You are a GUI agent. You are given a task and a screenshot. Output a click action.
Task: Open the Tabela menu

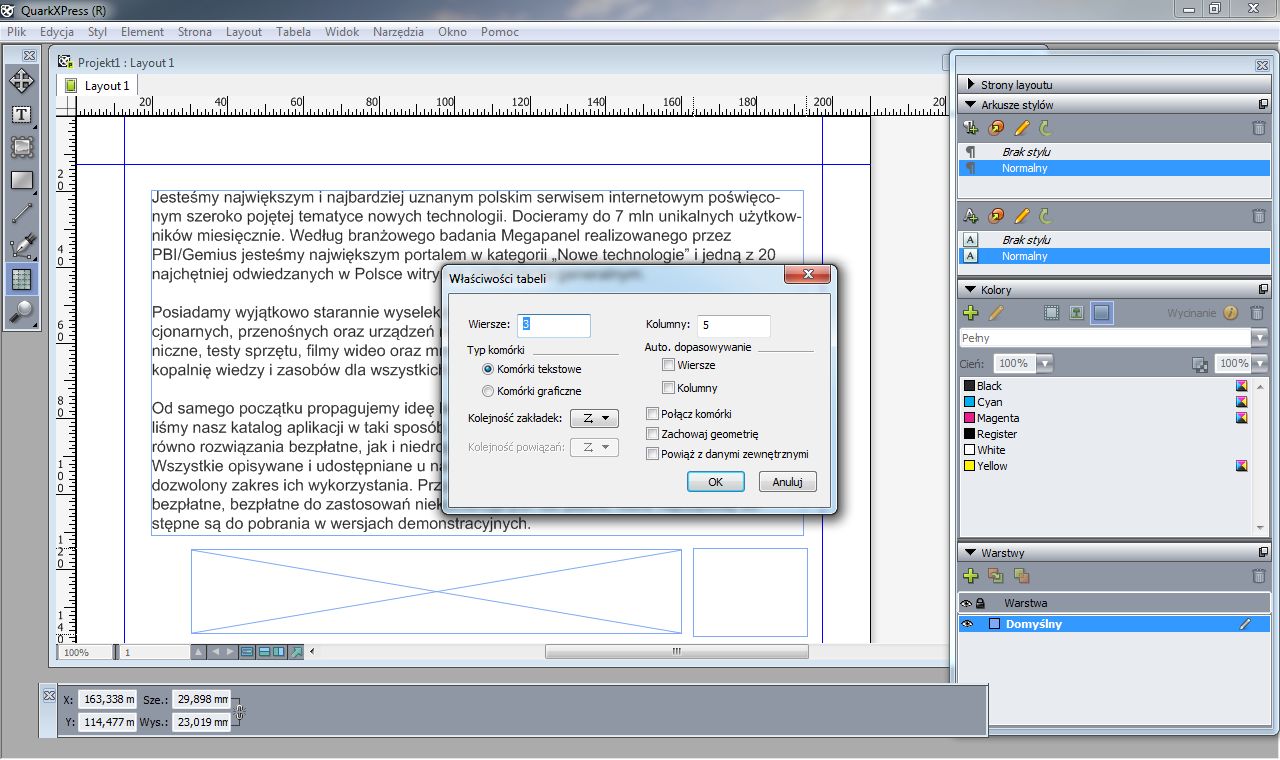pos(293,32)
